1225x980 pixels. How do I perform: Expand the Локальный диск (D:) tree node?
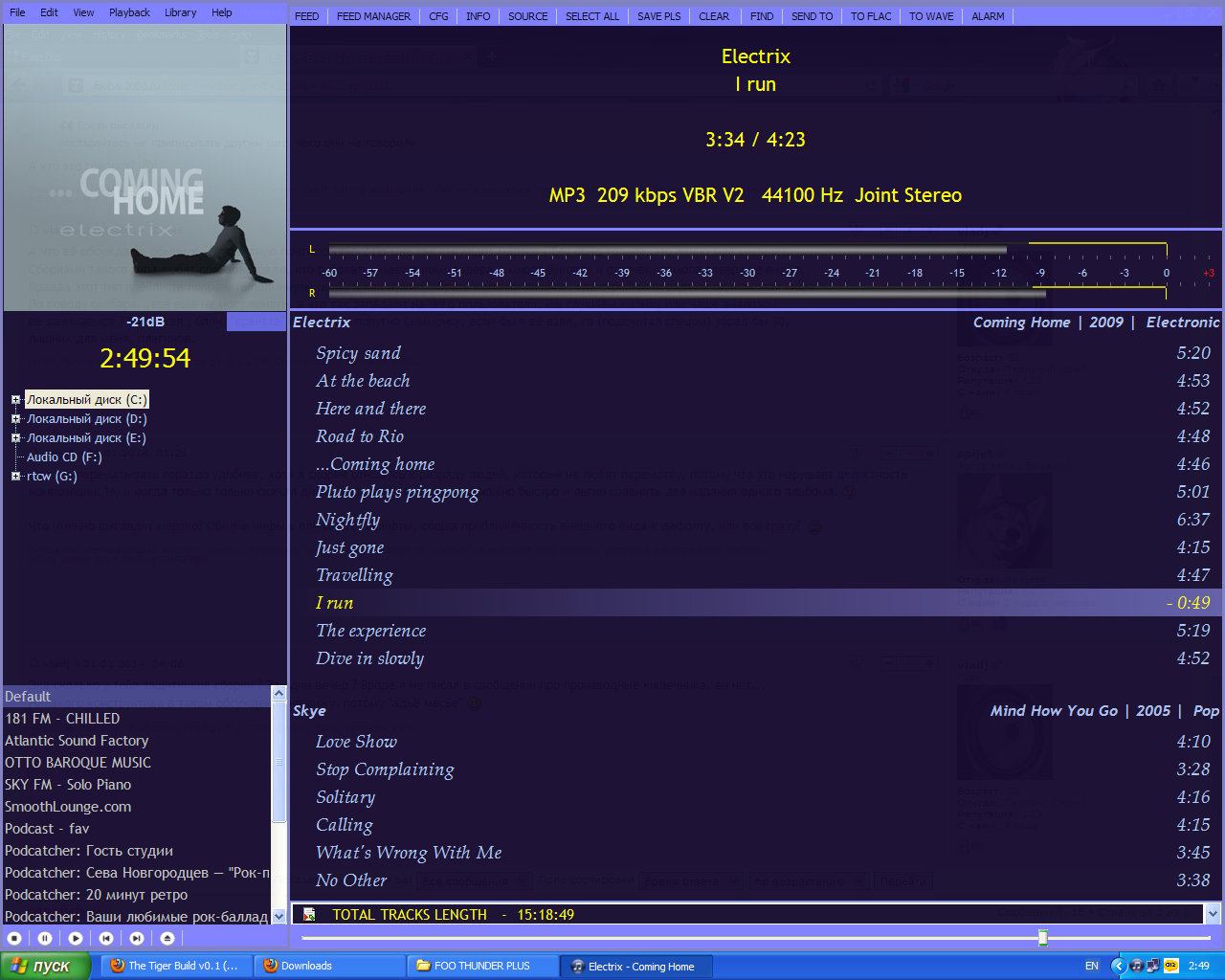(15, 419)
